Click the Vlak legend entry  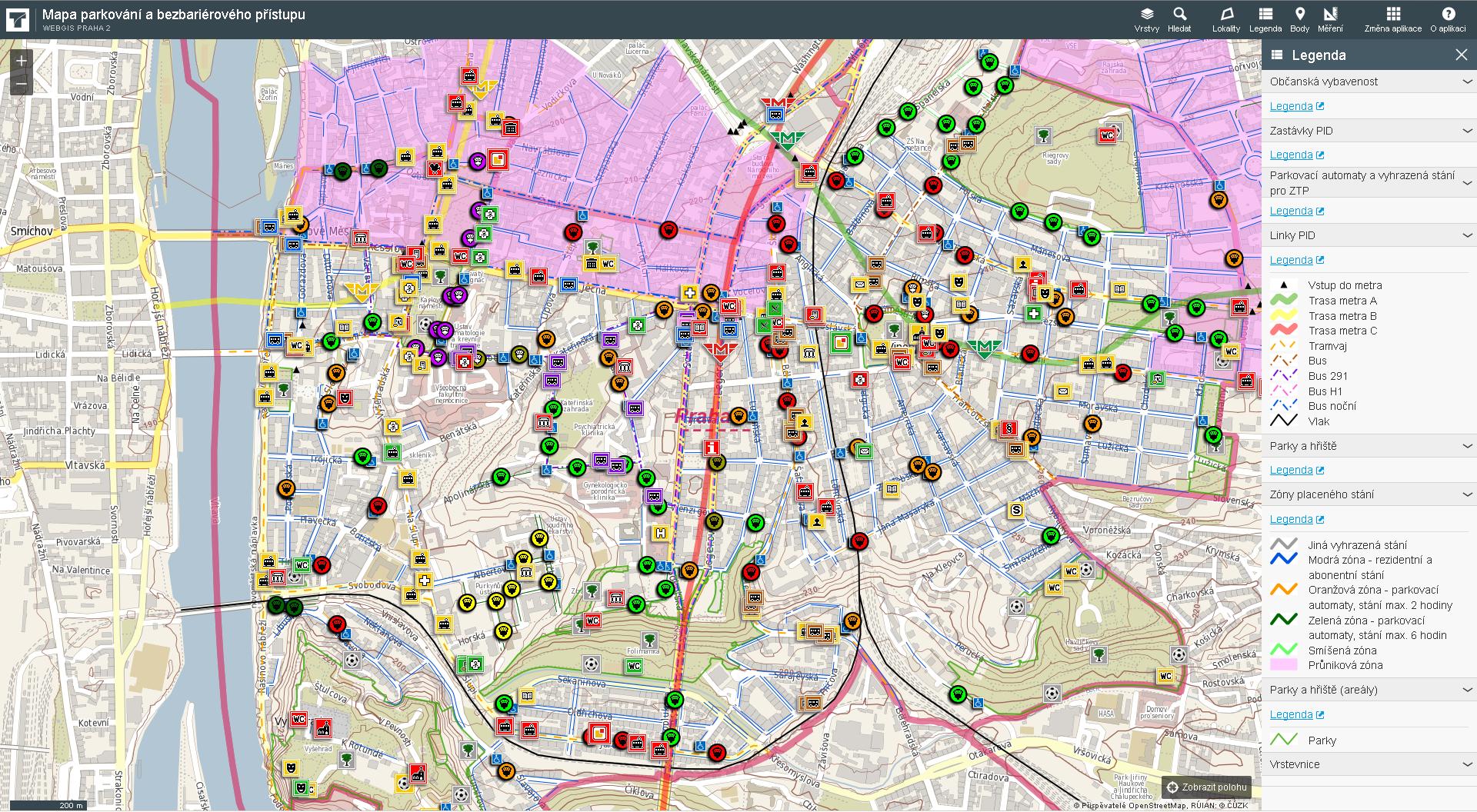coord(1319,421)
